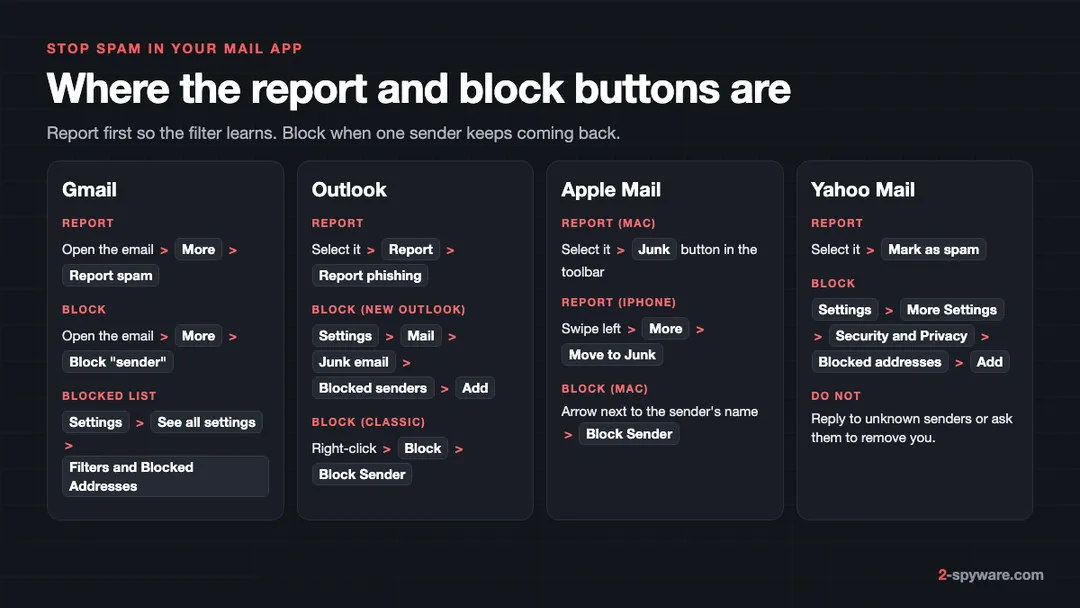The height and width of the screenshot is (608, 1080).
Task: Click the "REPORT" label in the Gmail card
Action: pos(87,223)
